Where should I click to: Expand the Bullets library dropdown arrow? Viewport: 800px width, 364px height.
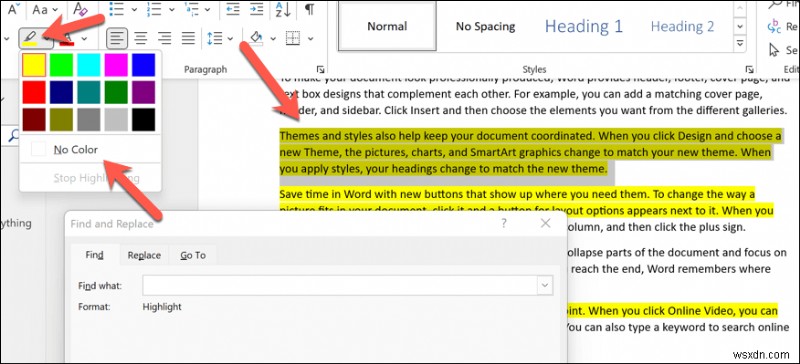tap(134, 9)
